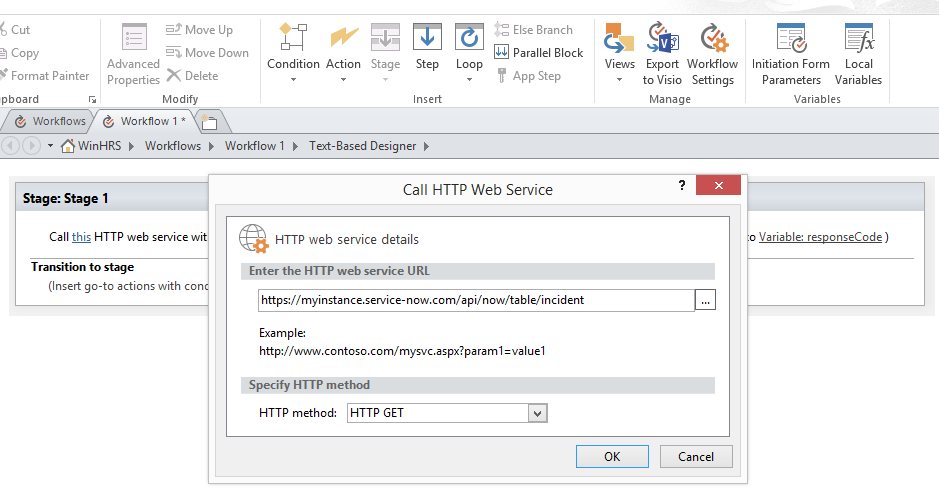Viewport: 939px width, 493px height.
Task: Click the Transition to stage label
Action: click(83, 267)
